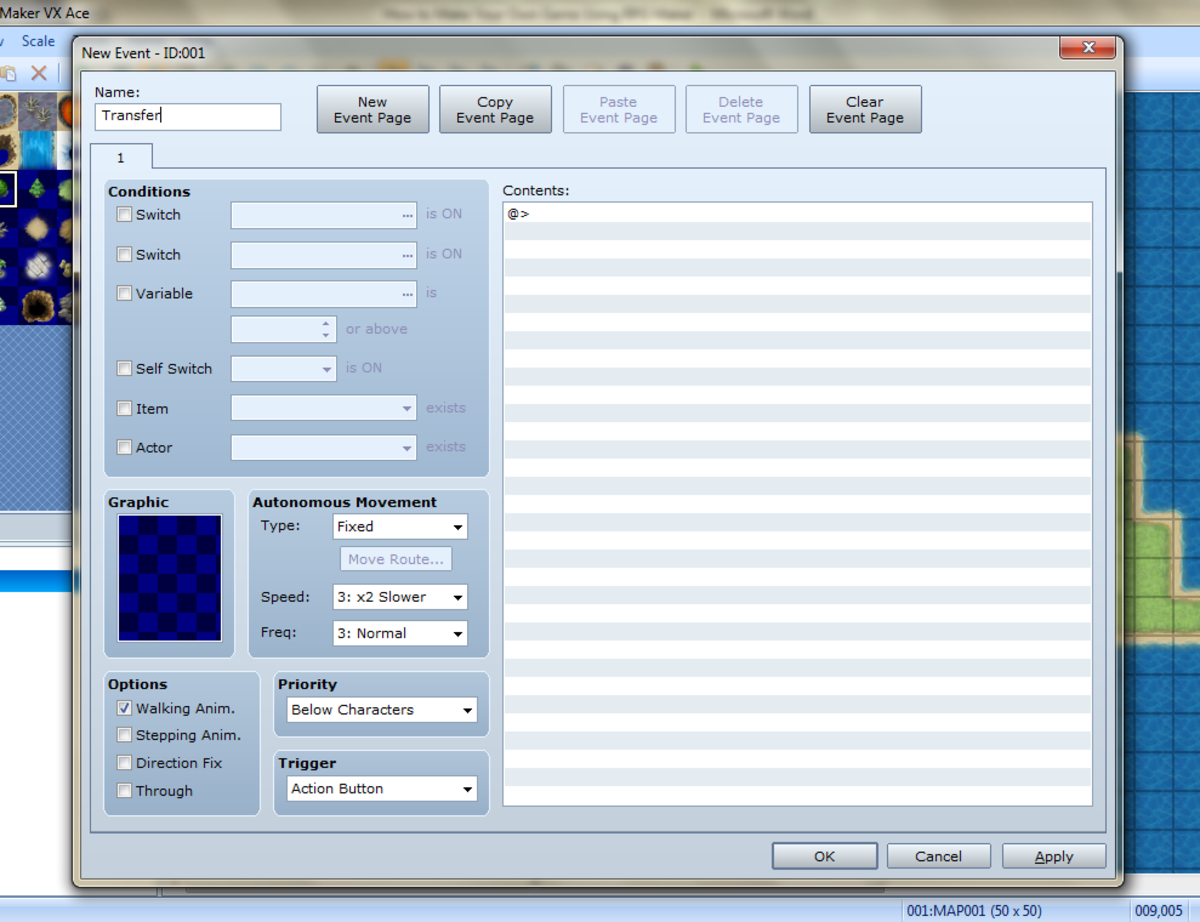
Task: Choose the tan sand patch tile
Action: coord(38,228)
